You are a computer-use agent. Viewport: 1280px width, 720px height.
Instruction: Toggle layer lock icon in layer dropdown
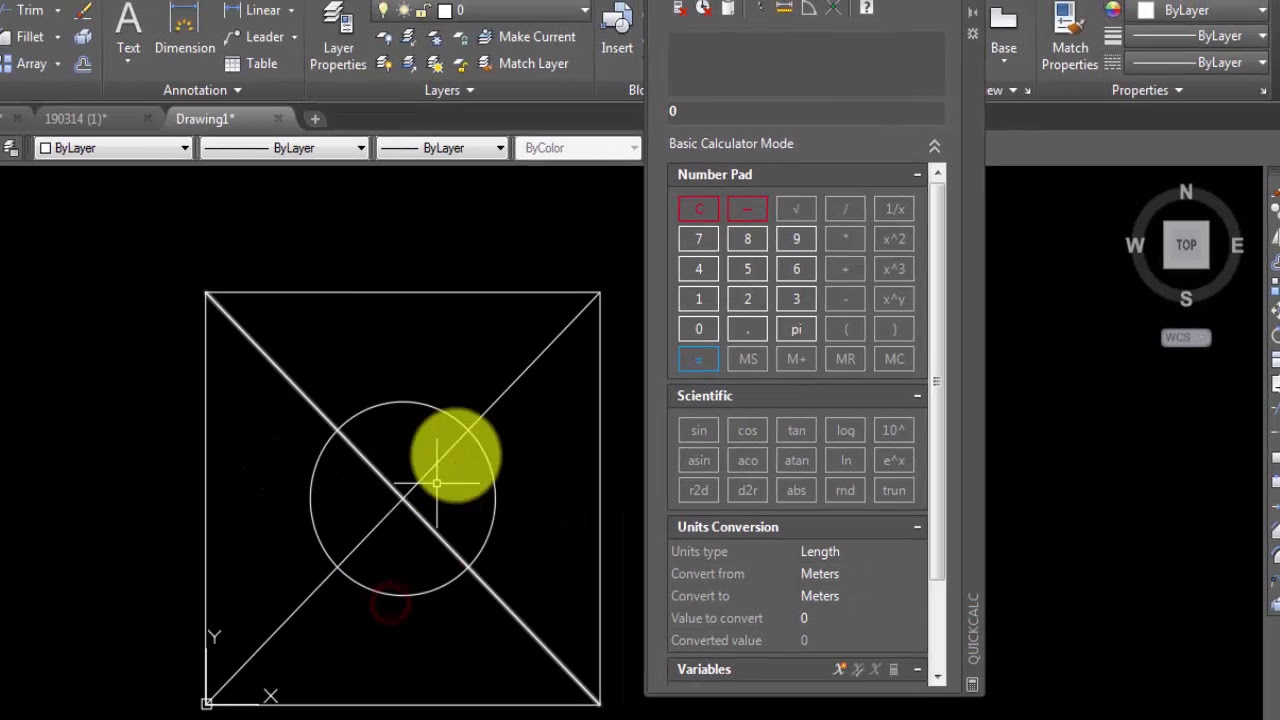point(422,10)
